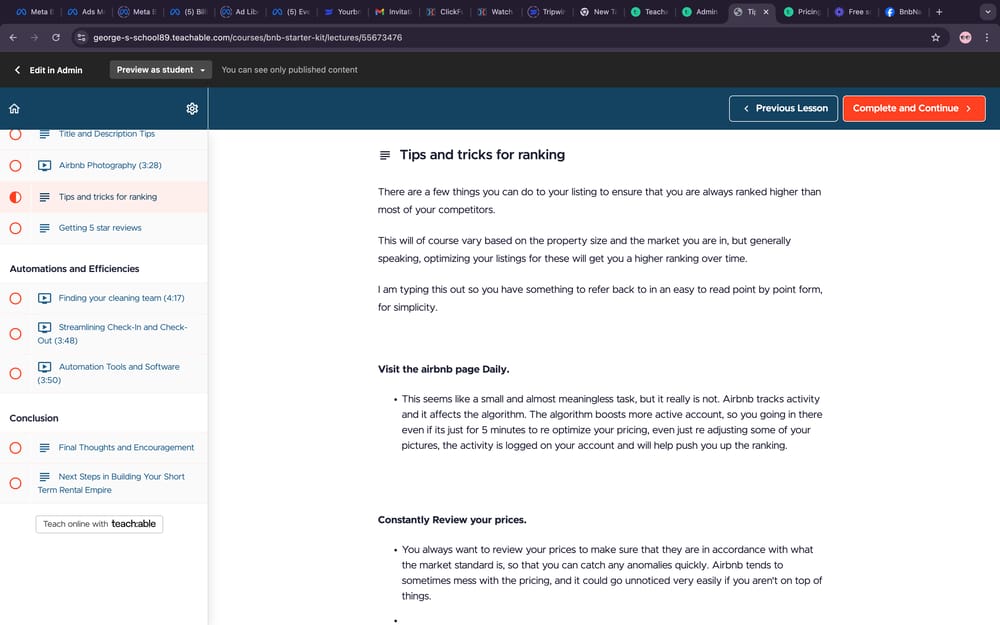Screen dimensions: 1000x625
Task: Click the video icon beside Streamlining Check-In and Check-Out
Action: tap(45, 327)
